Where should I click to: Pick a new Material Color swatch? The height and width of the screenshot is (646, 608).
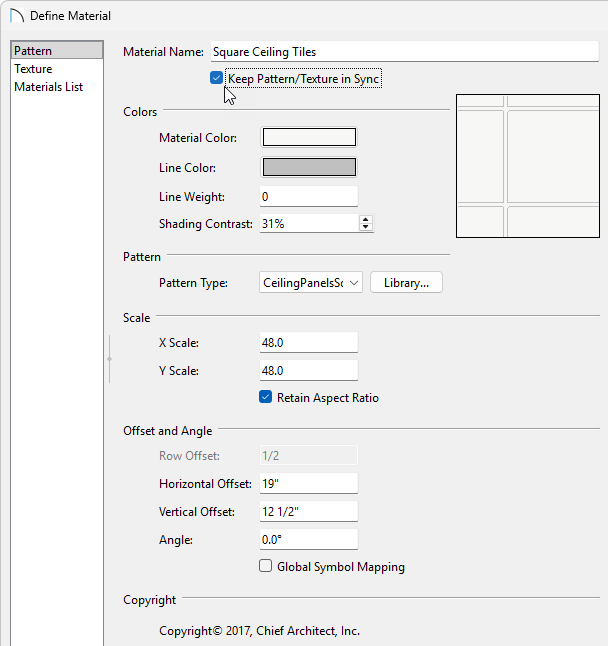click(309, 138)
